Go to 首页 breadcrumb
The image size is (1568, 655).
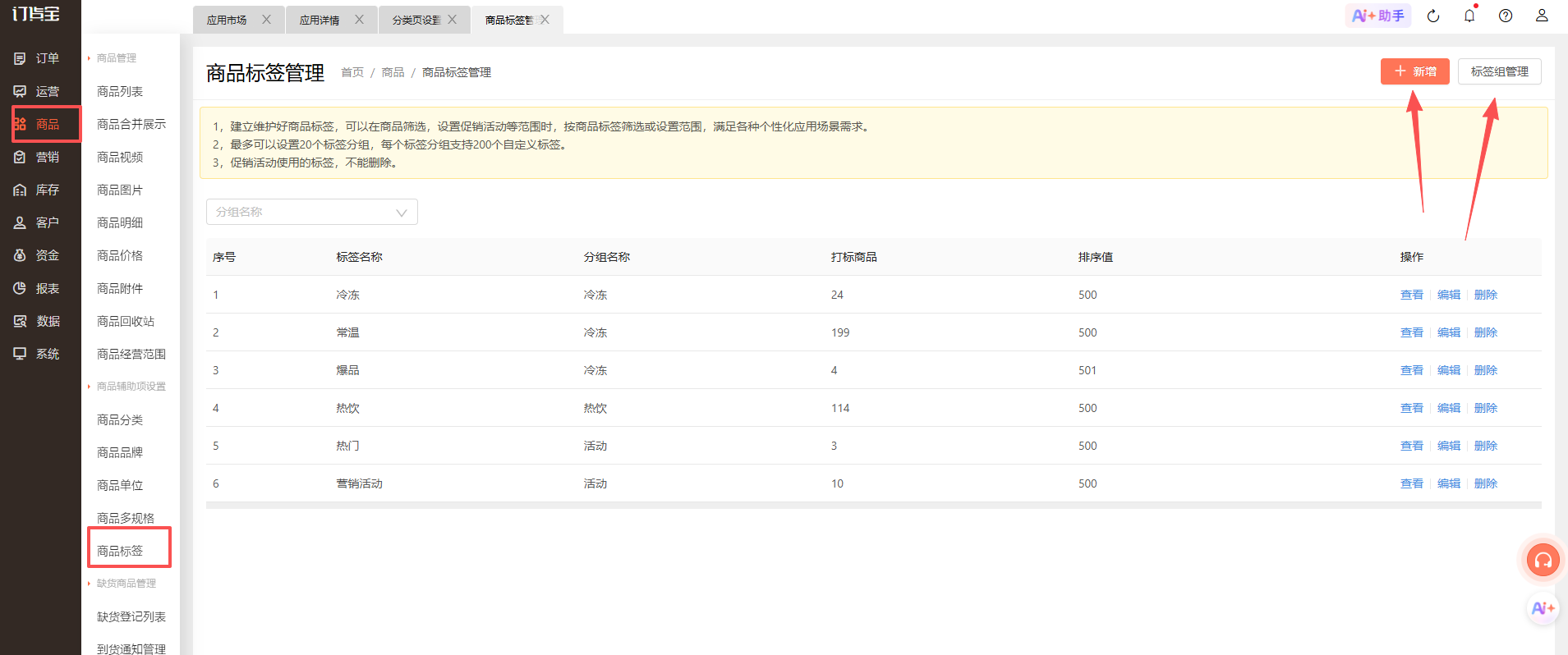click(x=352, y=72)
